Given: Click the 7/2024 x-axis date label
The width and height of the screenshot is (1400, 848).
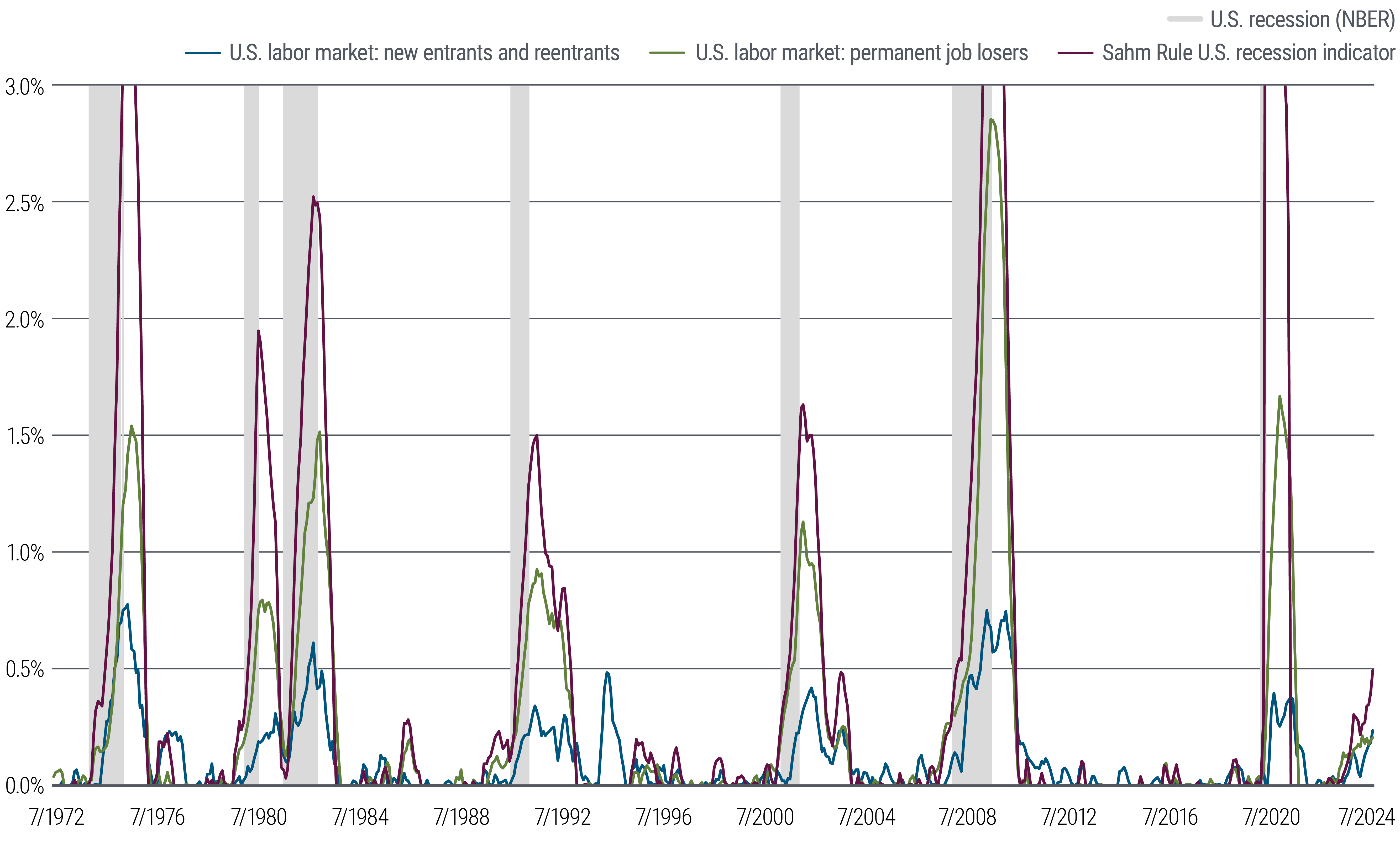Looking at the screenshot, I should coord(1366,817).
